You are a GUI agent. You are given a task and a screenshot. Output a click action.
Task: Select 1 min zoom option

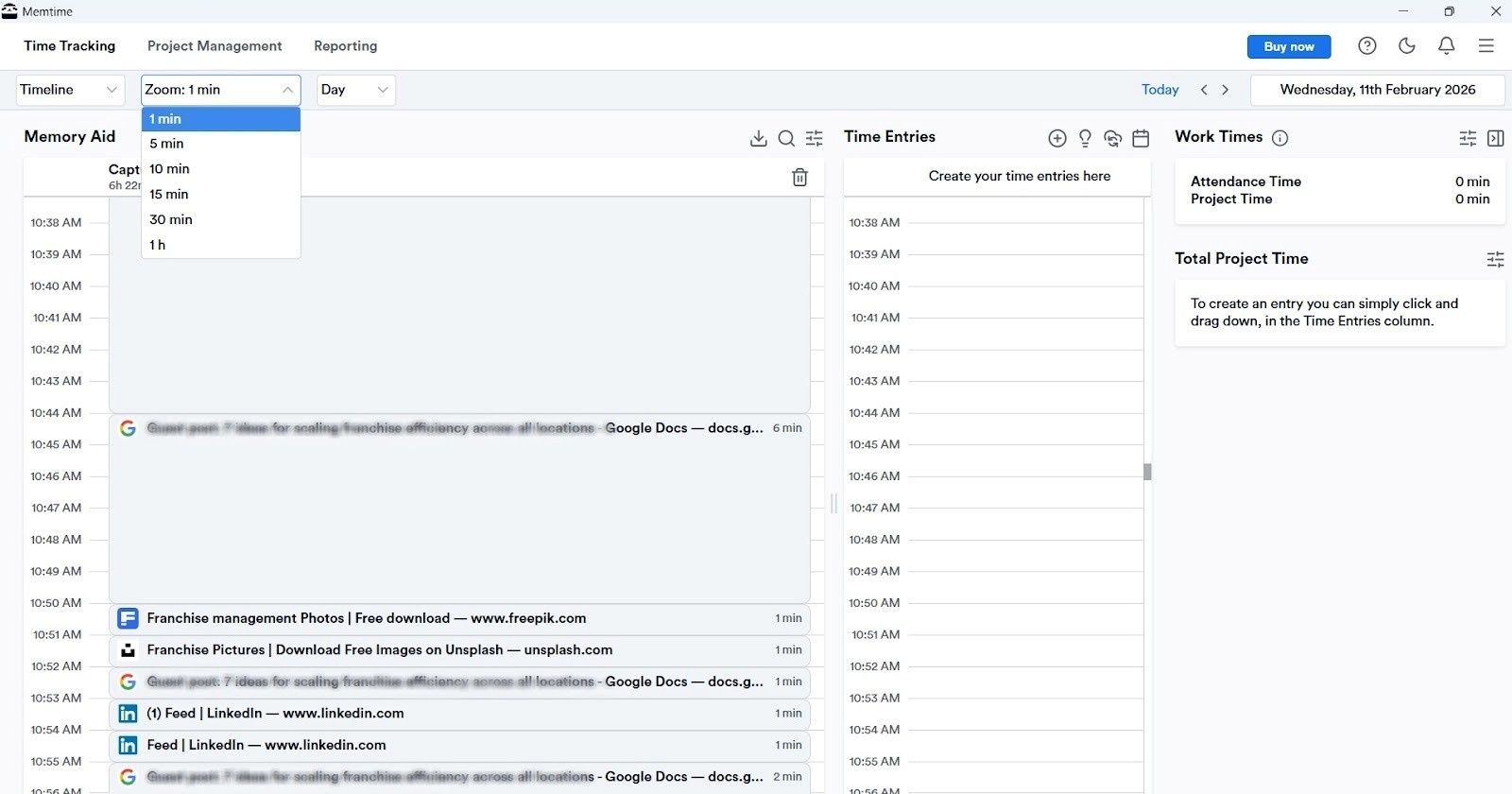[x=221, y=119]
